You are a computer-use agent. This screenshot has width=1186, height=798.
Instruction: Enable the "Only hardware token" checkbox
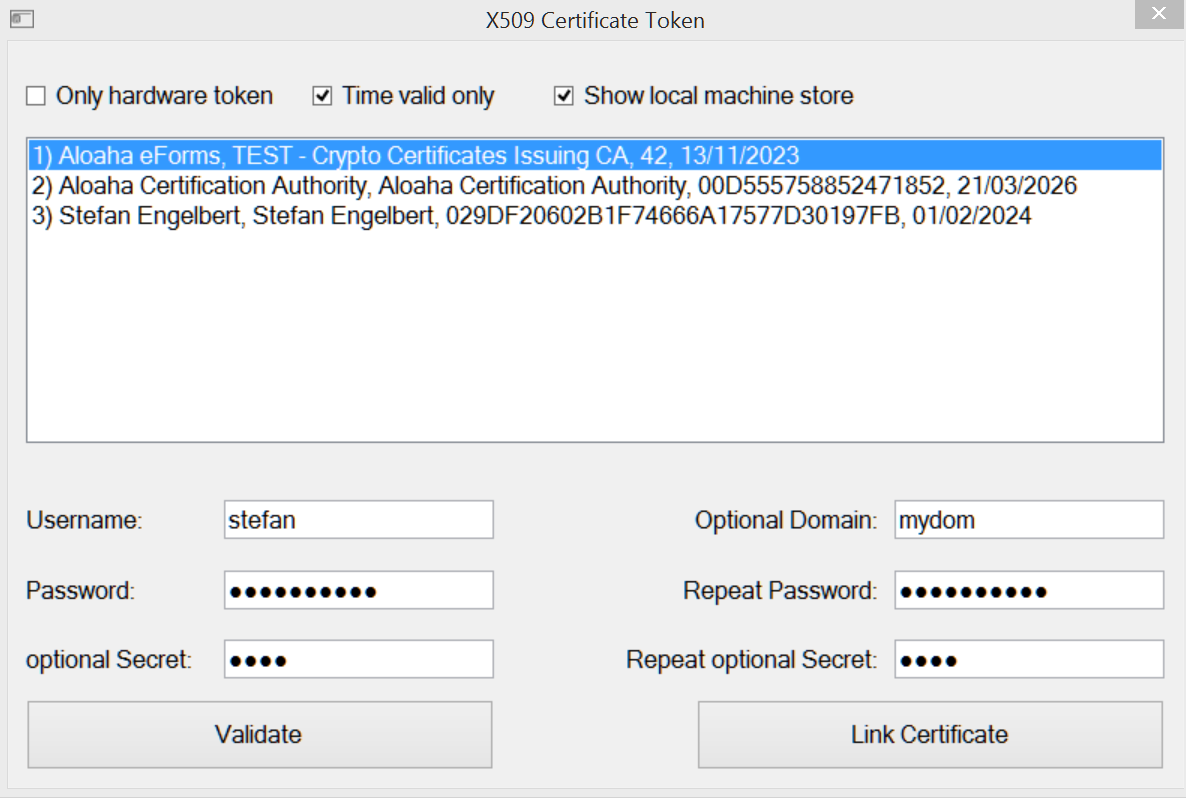click(36, 95)
